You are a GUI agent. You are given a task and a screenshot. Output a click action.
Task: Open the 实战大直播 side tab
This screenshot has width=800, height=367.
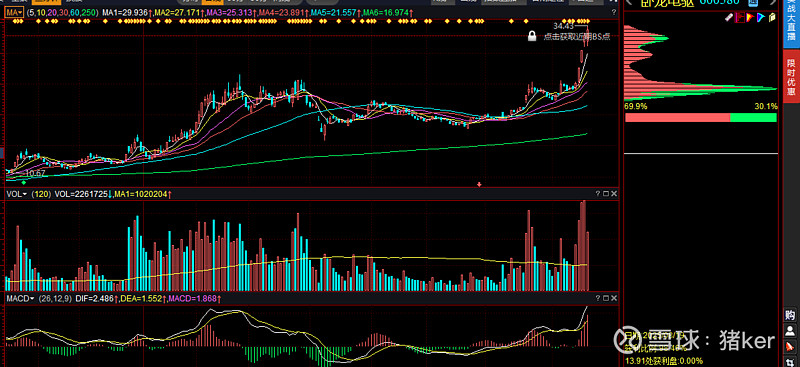pos(791,23)
